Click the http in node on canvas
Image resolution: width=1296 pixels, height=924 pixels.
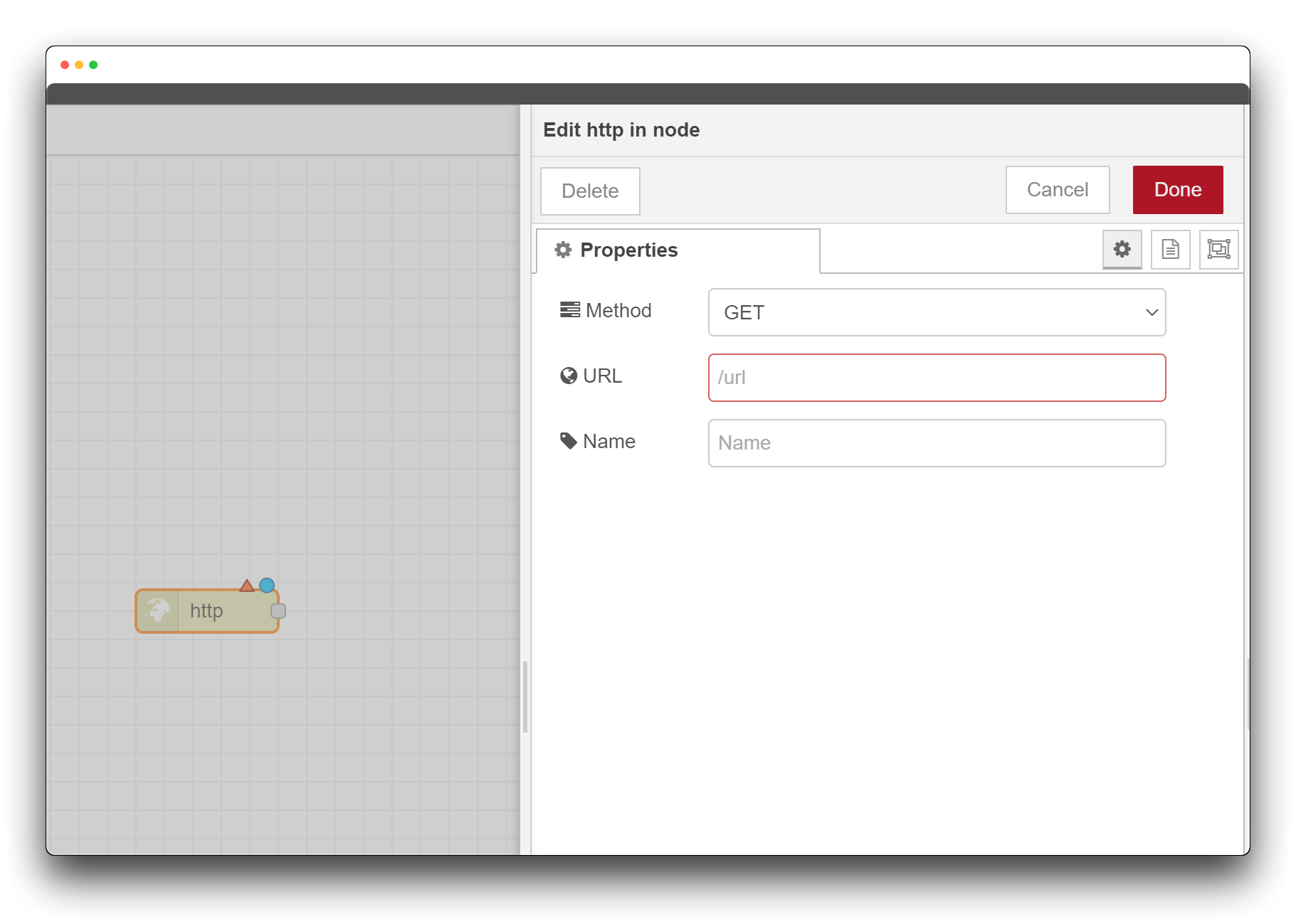point(206,611)
